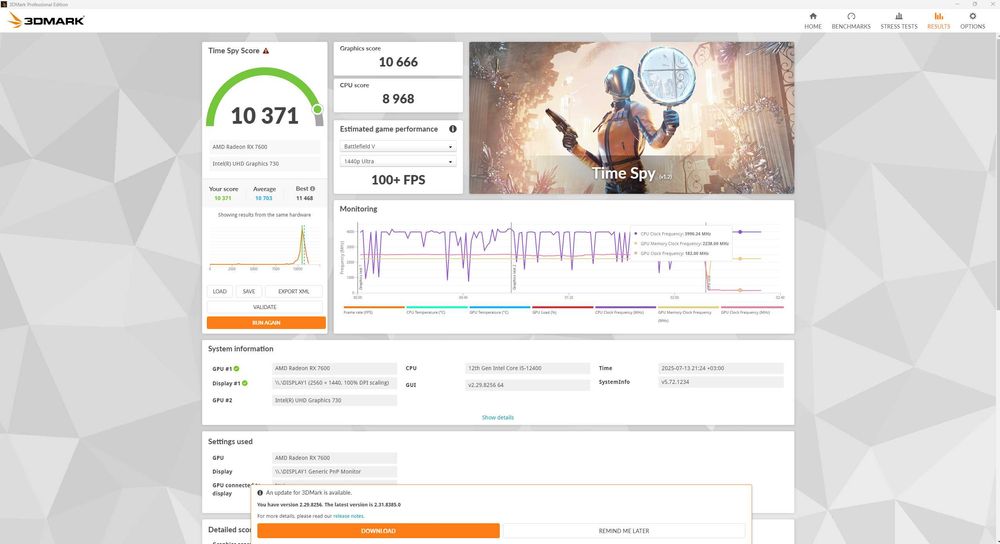The image size is (1000, 544).
Task: Click the info icon in update notification
Action: click(260, 492)
